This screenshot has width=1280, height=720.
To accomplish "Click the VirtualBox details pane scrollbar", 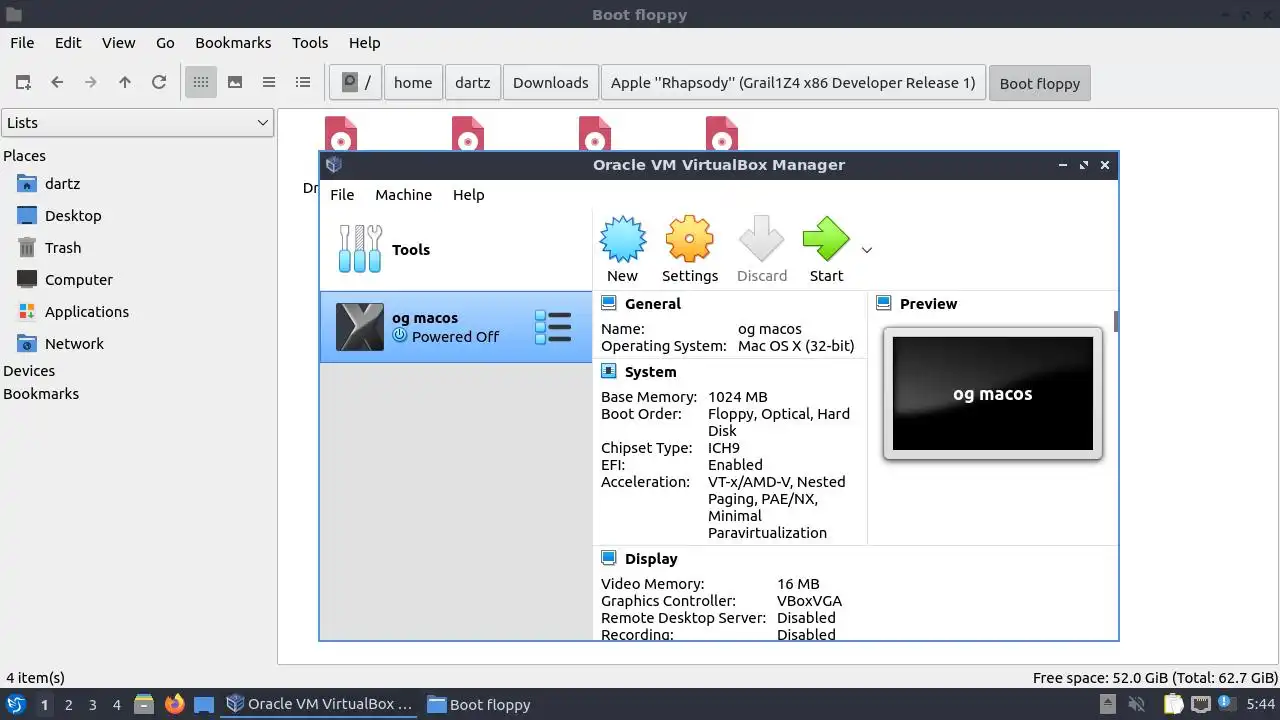I will coord(1115,322).
